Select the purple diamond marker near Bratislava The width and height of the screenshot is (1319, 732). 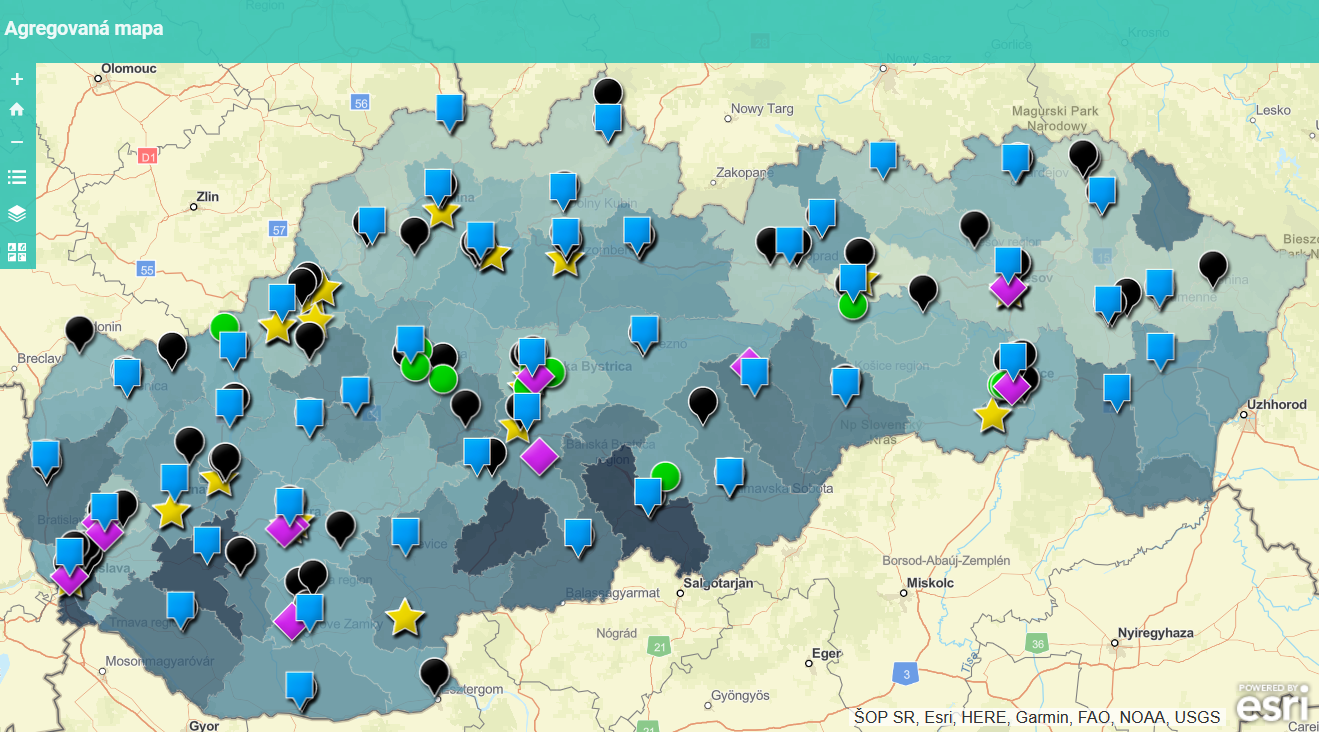(x=70, y=578)
